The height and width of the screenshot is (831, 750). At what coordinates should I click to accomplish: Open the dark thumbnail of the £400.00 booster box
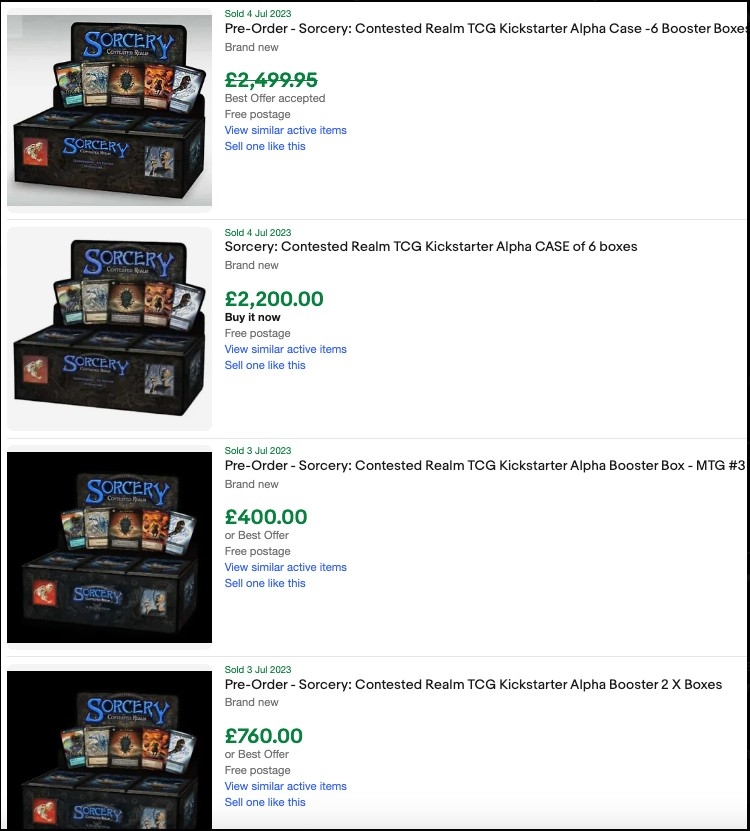(x=109, y=546)
